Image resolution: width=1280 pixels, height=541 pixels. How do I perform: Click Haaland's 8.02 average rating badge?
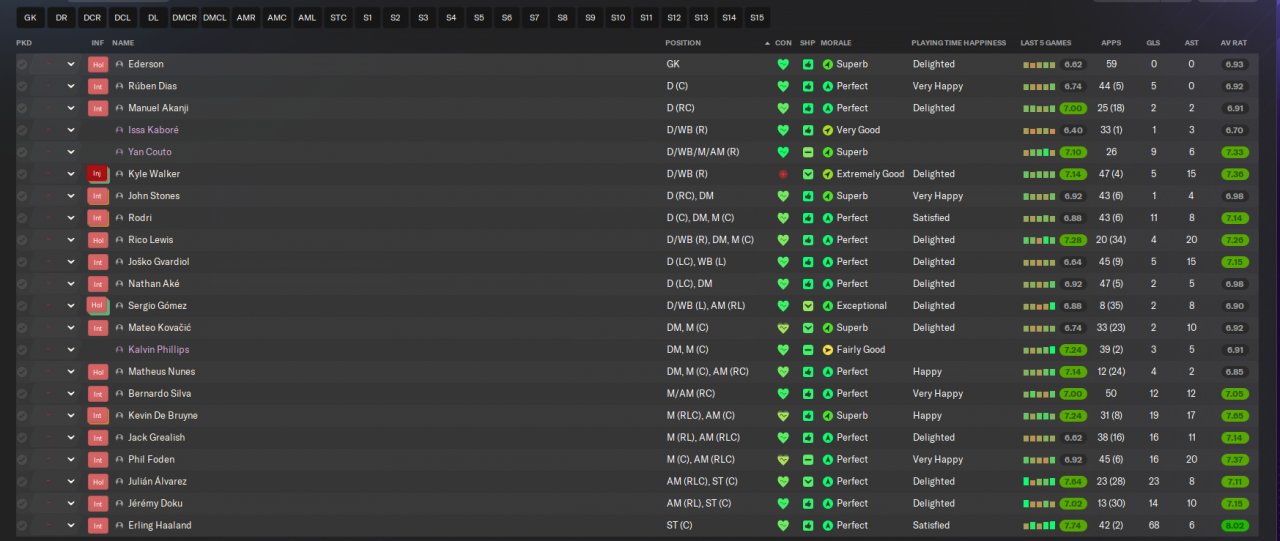coord(1235,526)
